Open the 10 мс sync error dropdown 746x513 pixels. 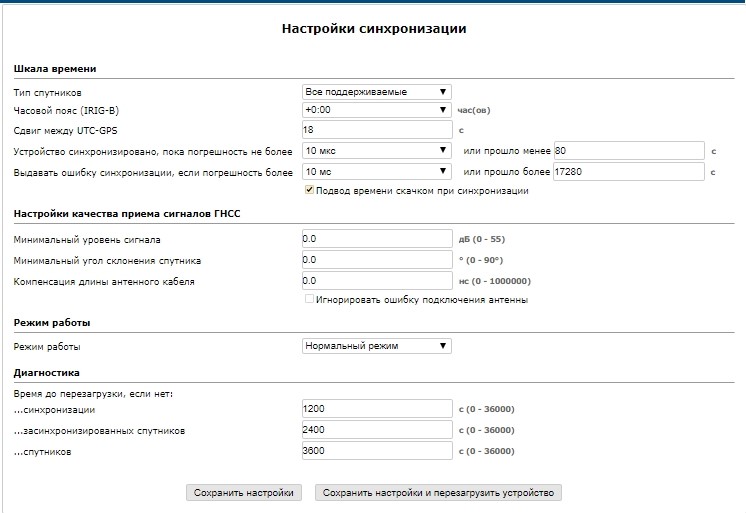pos(376,172)
